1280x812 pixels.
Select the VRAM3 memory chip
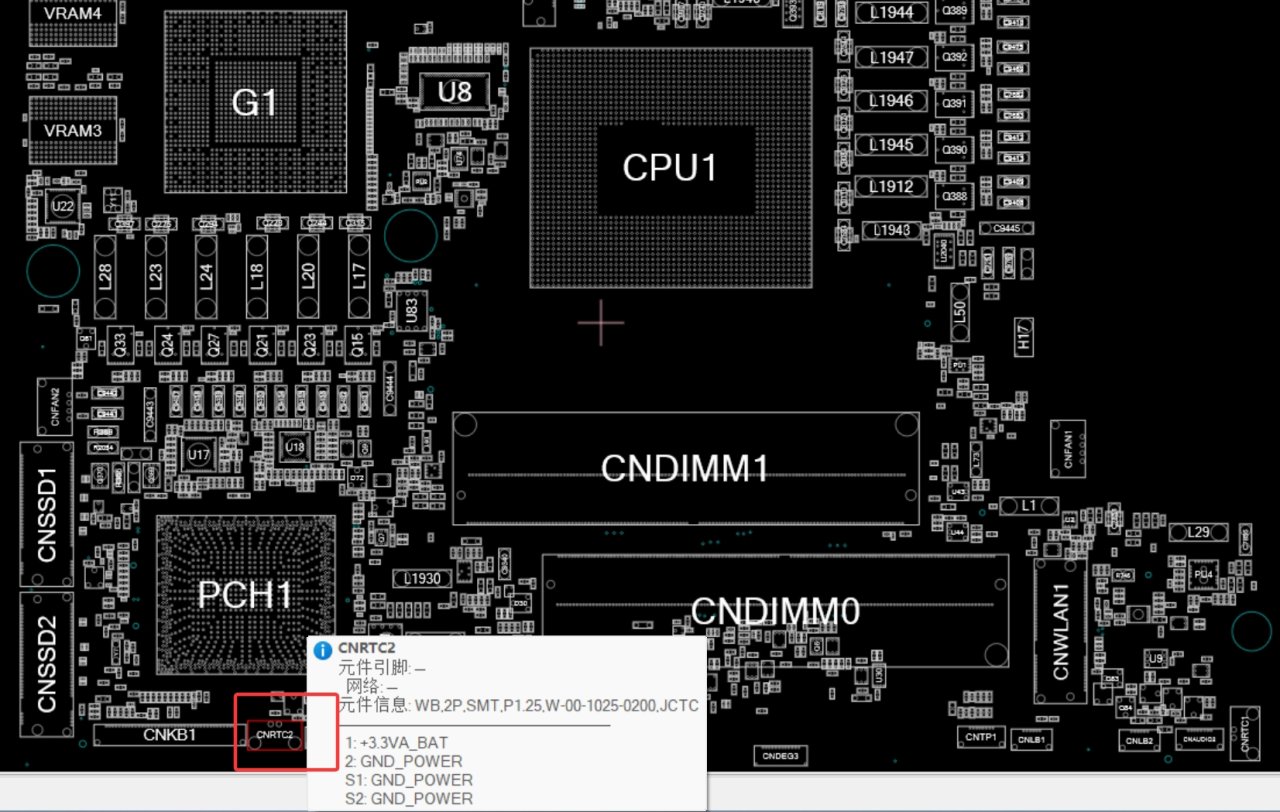tap(73, 131)
